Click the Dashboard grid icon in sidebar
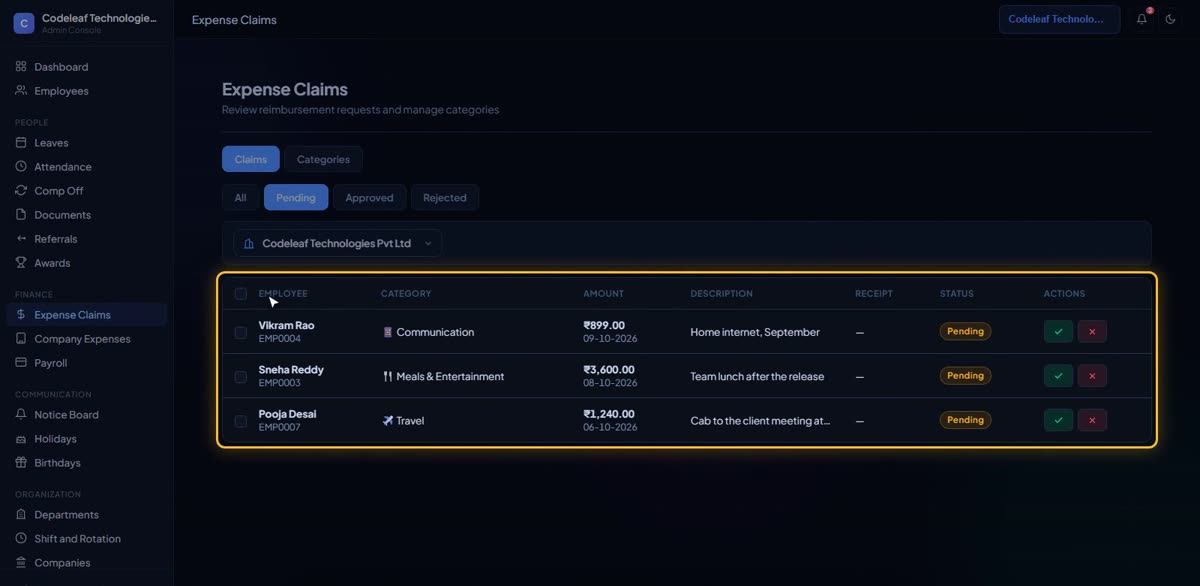1200x586 pixels. pos(21,67)
